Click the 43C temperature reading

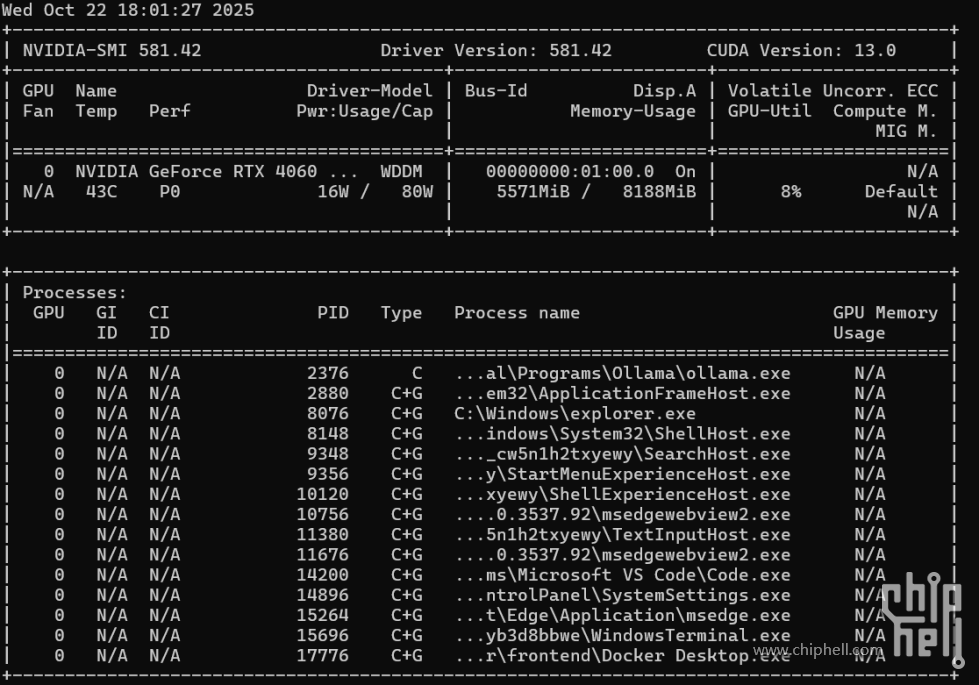click(x=96, y=191)
